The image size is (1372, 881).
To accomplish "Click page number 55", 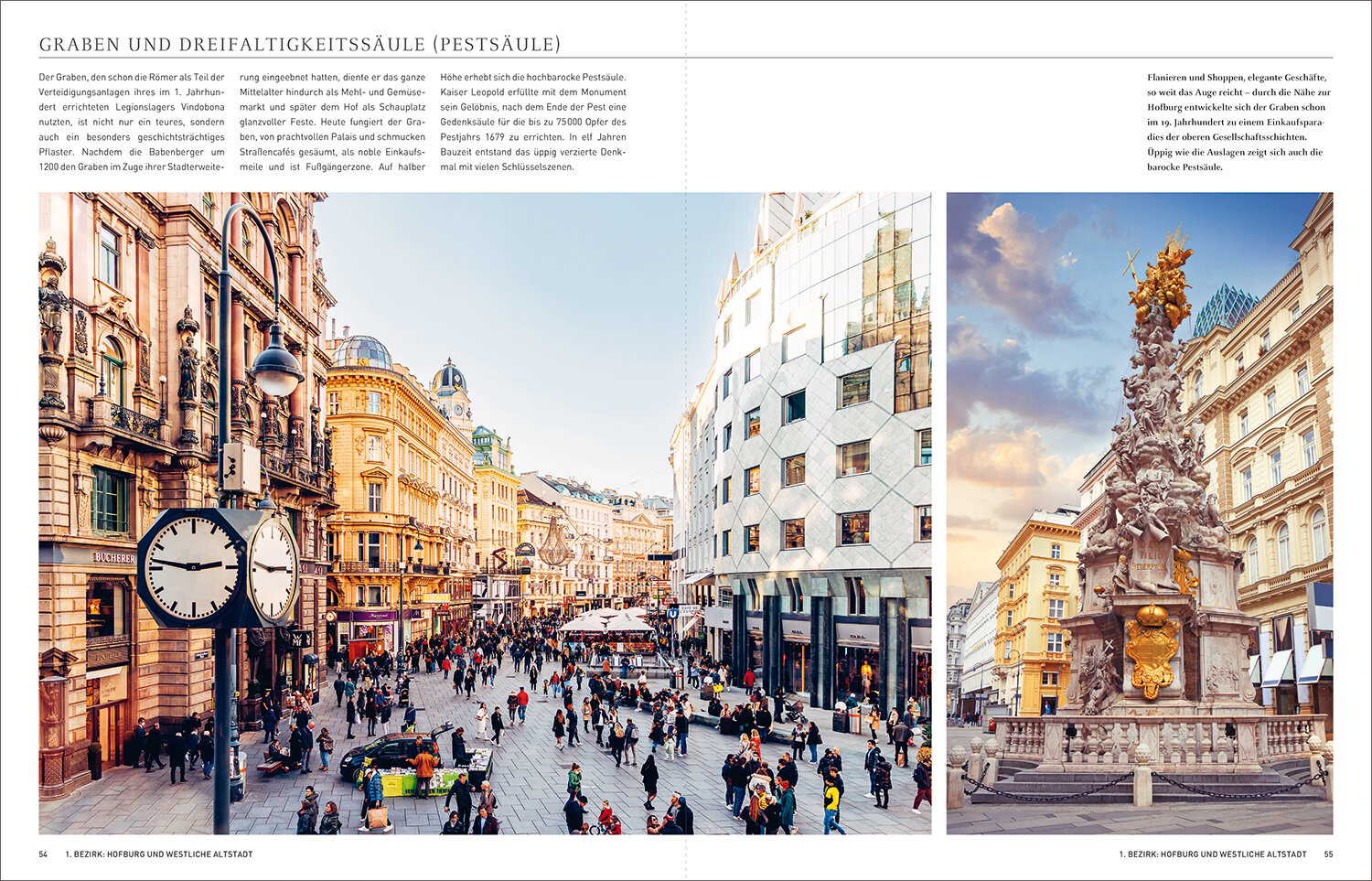I will coord(1328,854).
